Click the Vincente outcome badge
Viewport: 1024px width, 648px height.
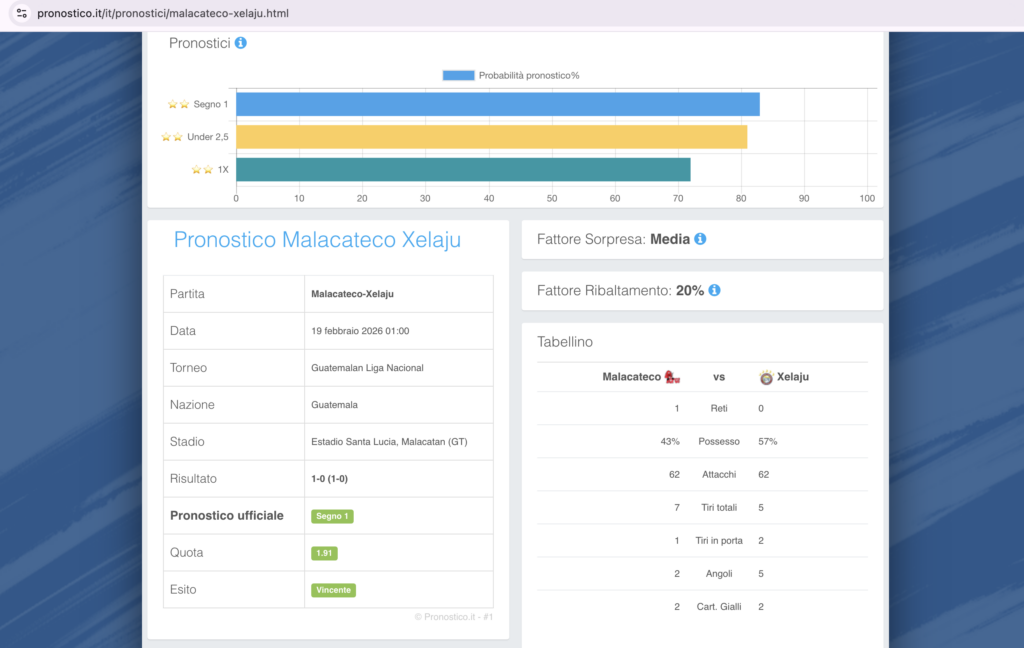pyautogui.click(x=333, y=590)
